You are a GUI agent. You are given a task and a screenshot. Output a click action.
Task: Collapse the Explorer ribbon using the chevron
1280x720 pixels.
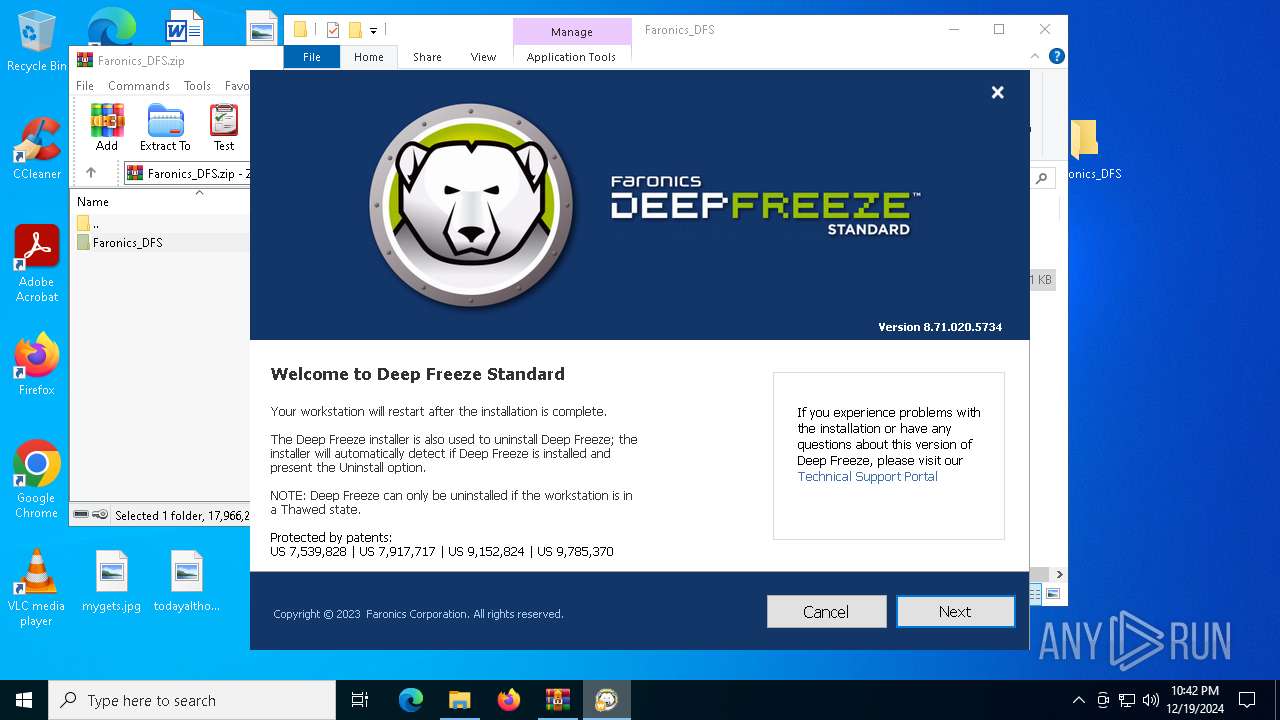pos(1035,57)
